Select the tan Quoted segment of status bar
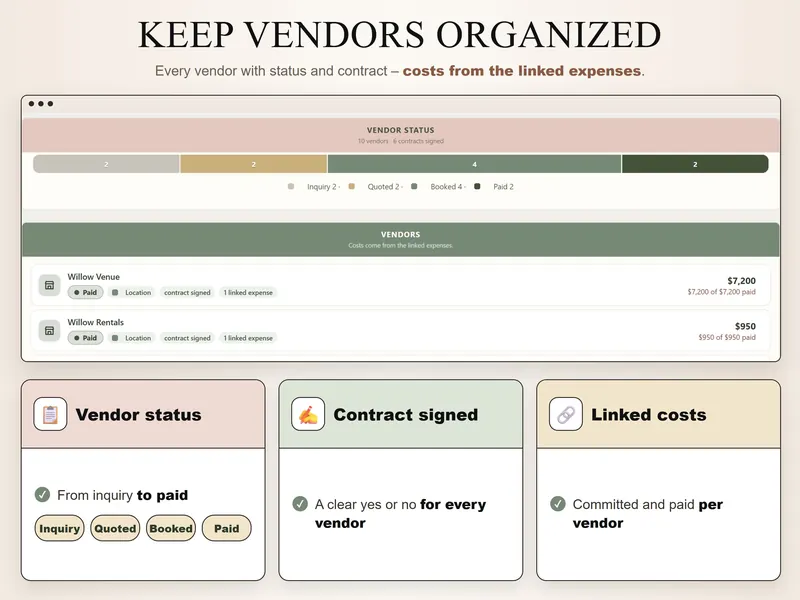800x600 pixels. pyautogui.click(x=254, y=164)
